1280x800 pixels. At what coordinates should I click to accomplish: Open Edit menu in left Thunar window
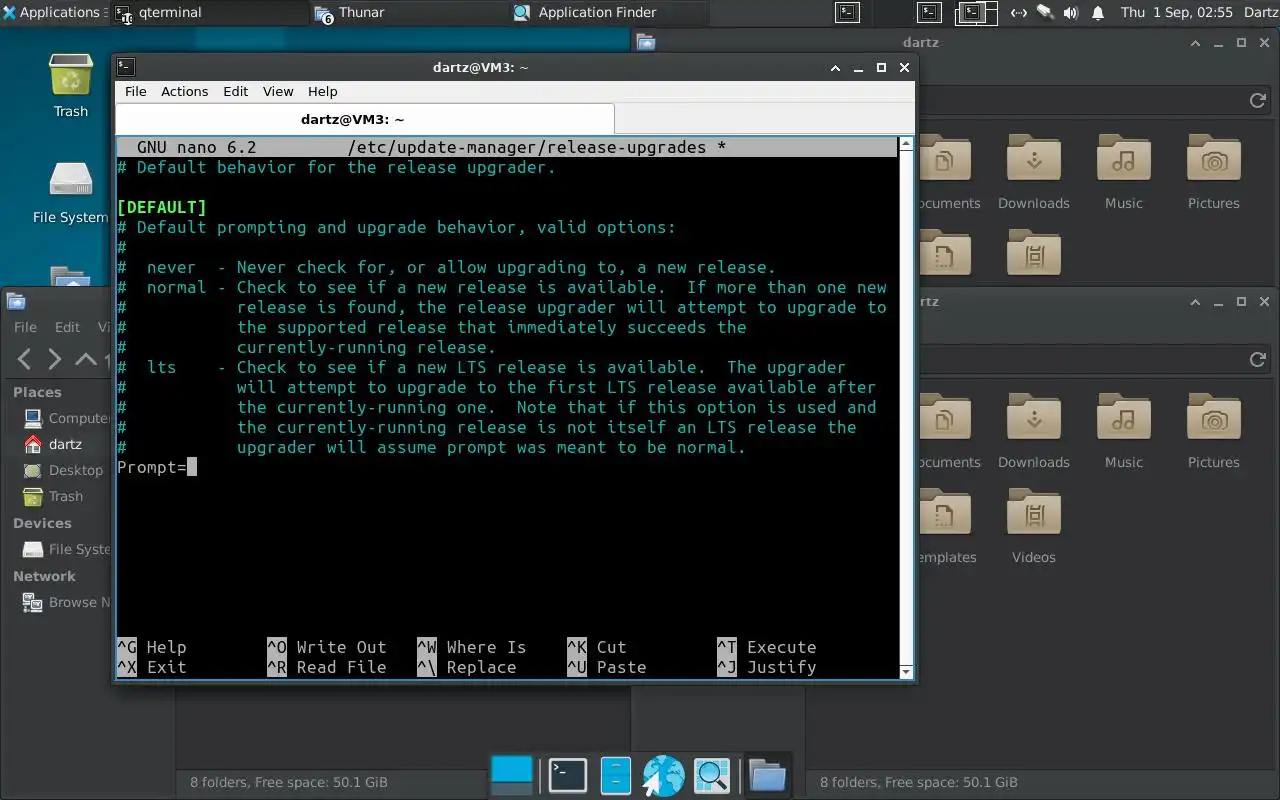point(67,327)
